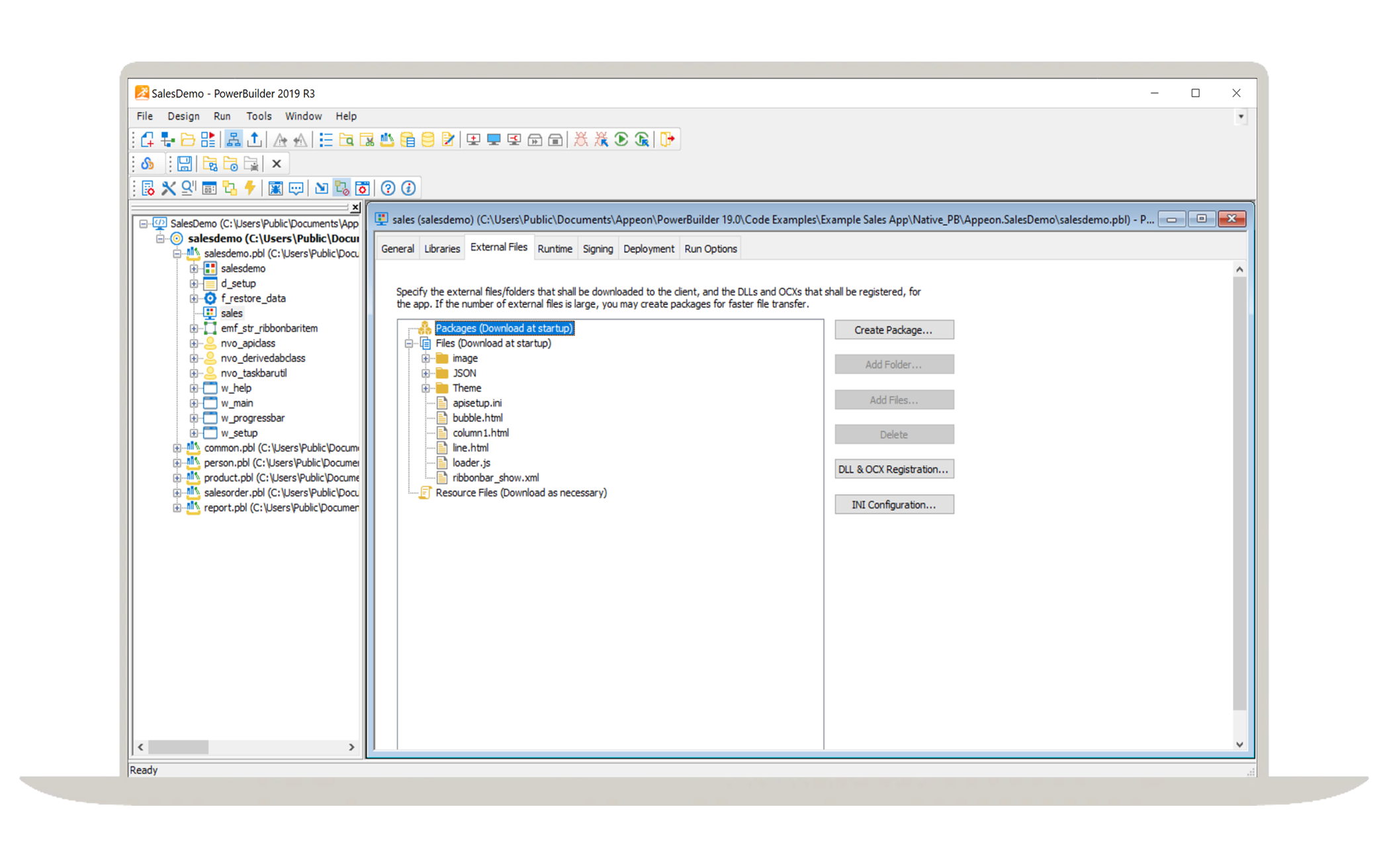Click the yellow lightning bolt icon
1389x868 pixels.
coord(250,189)
